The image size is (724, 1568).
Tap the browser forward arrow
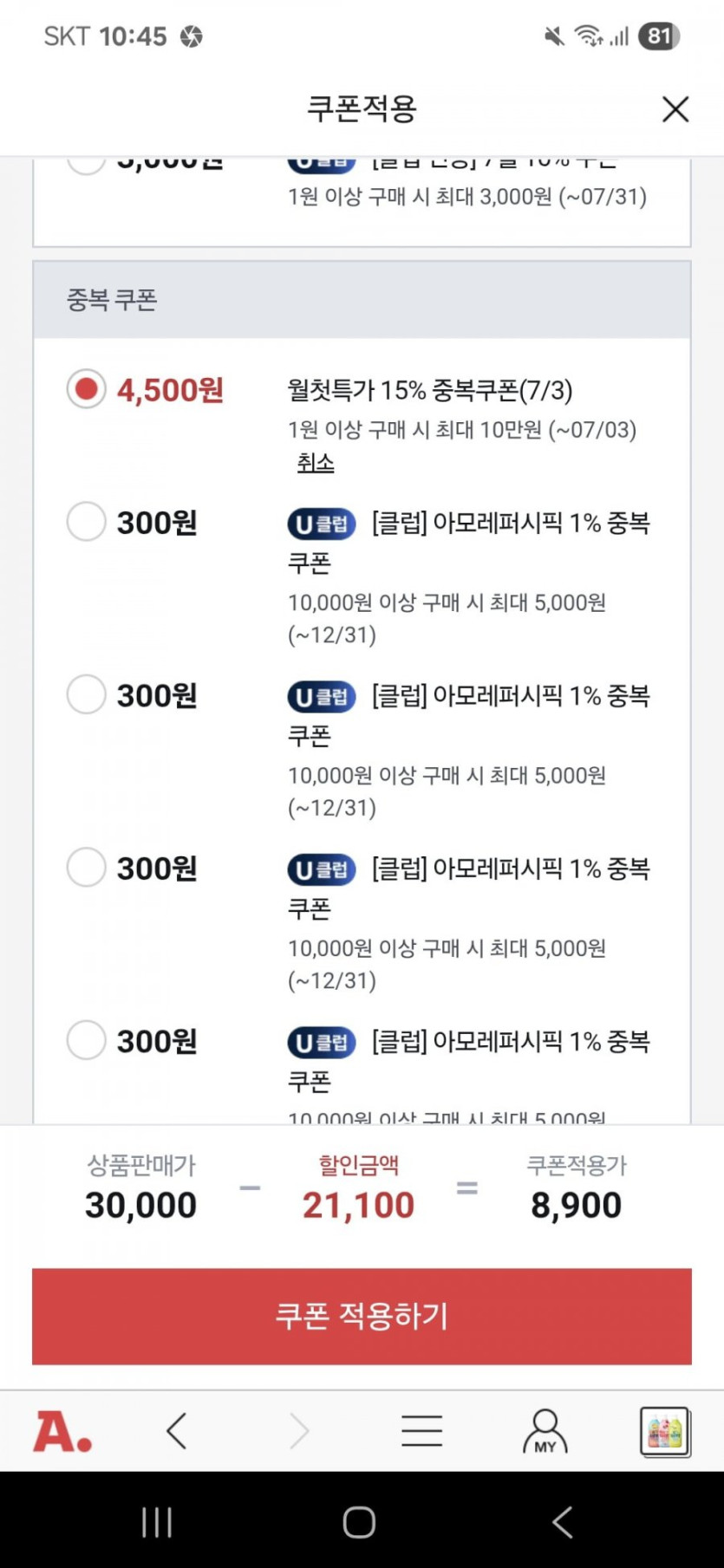[x=299, y=1431]
